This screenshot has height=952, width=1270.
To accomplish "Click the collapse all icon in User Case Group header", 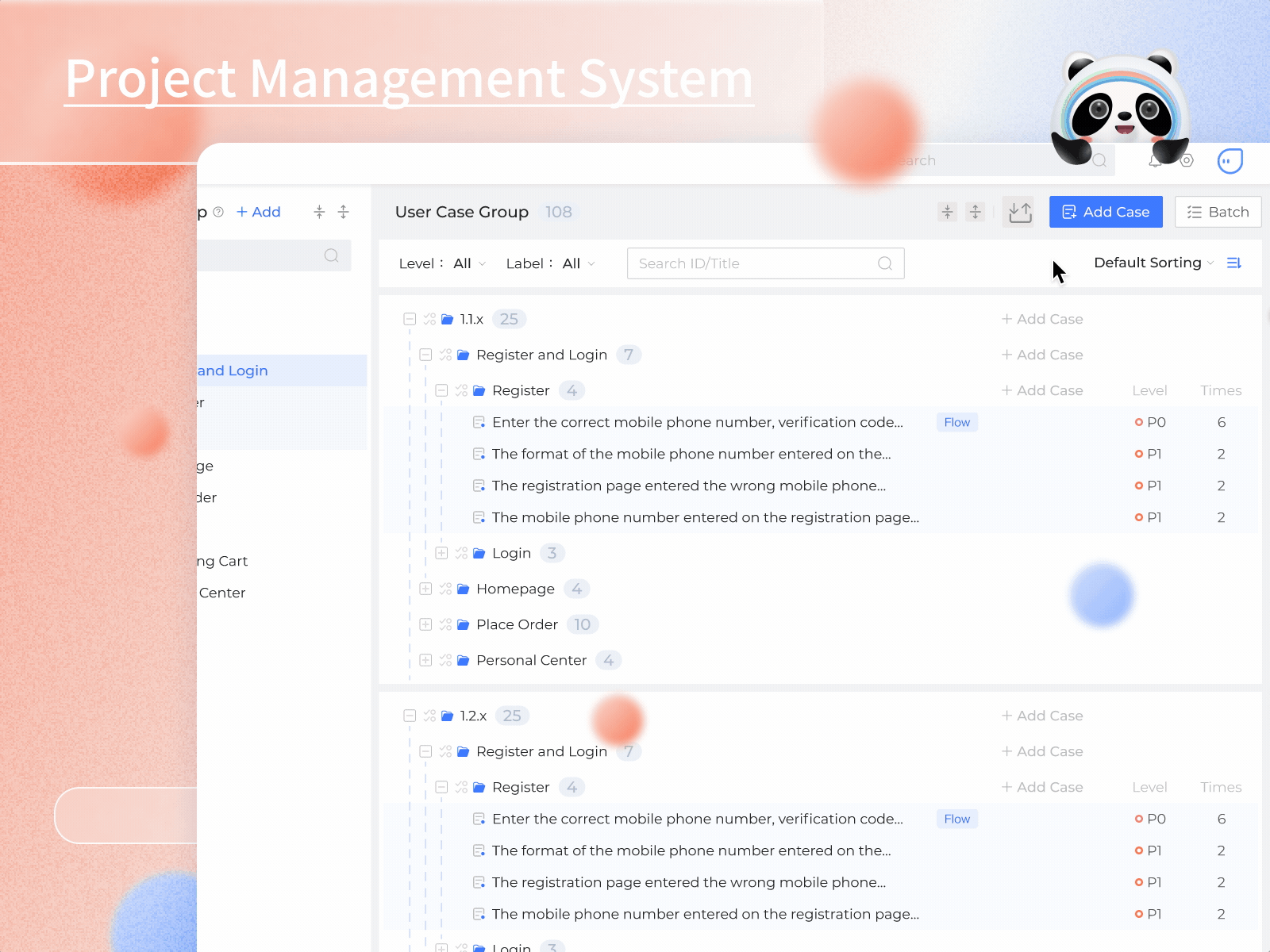I will tap(947, 212).
